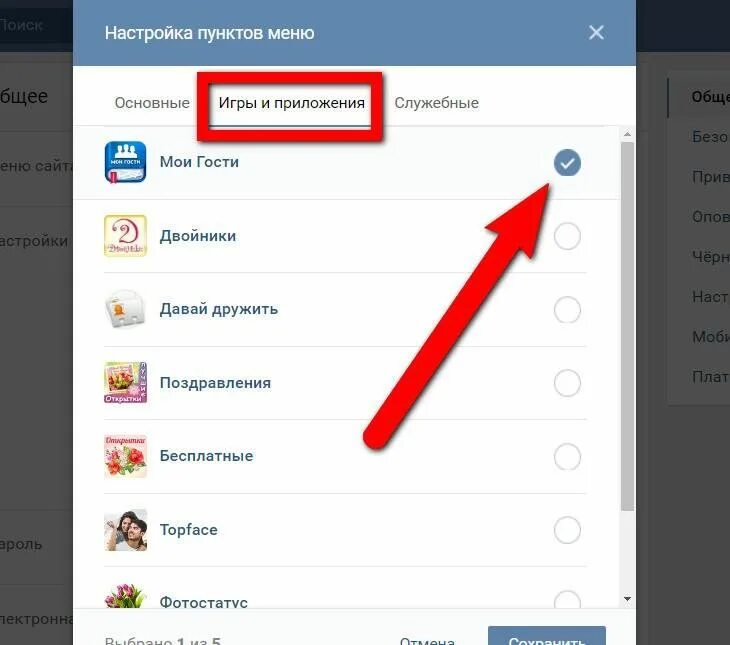Select the Topface couple icon
This screenshot has width=730, height=645.
(x=125, y=530)
